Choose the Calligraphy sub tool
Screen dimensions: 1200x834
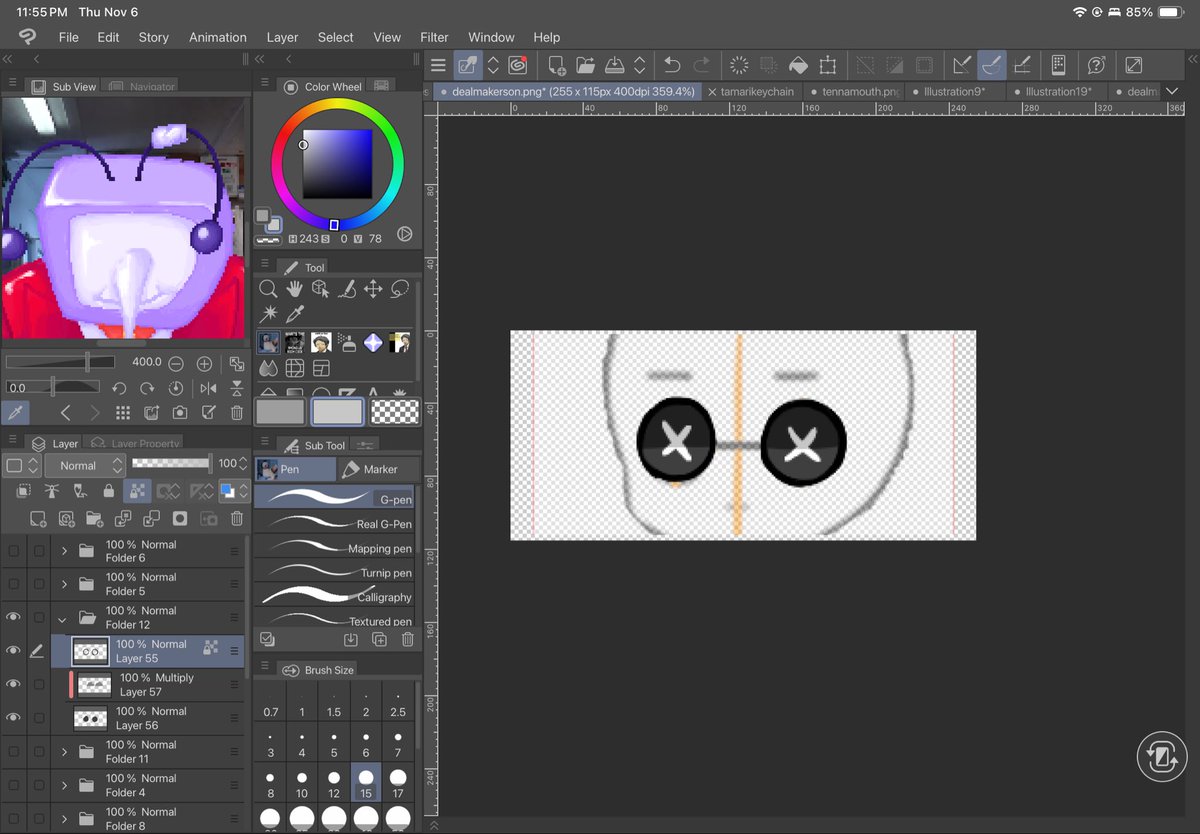333,596
